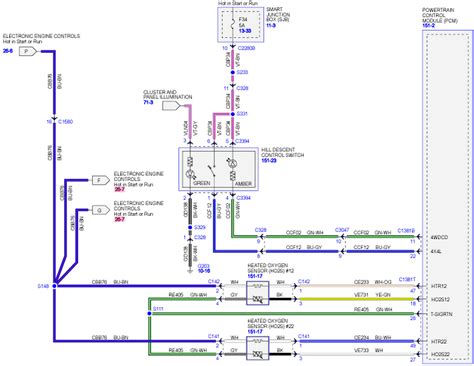
Task: Click the VE733 WH wire label
Action: 369,350
